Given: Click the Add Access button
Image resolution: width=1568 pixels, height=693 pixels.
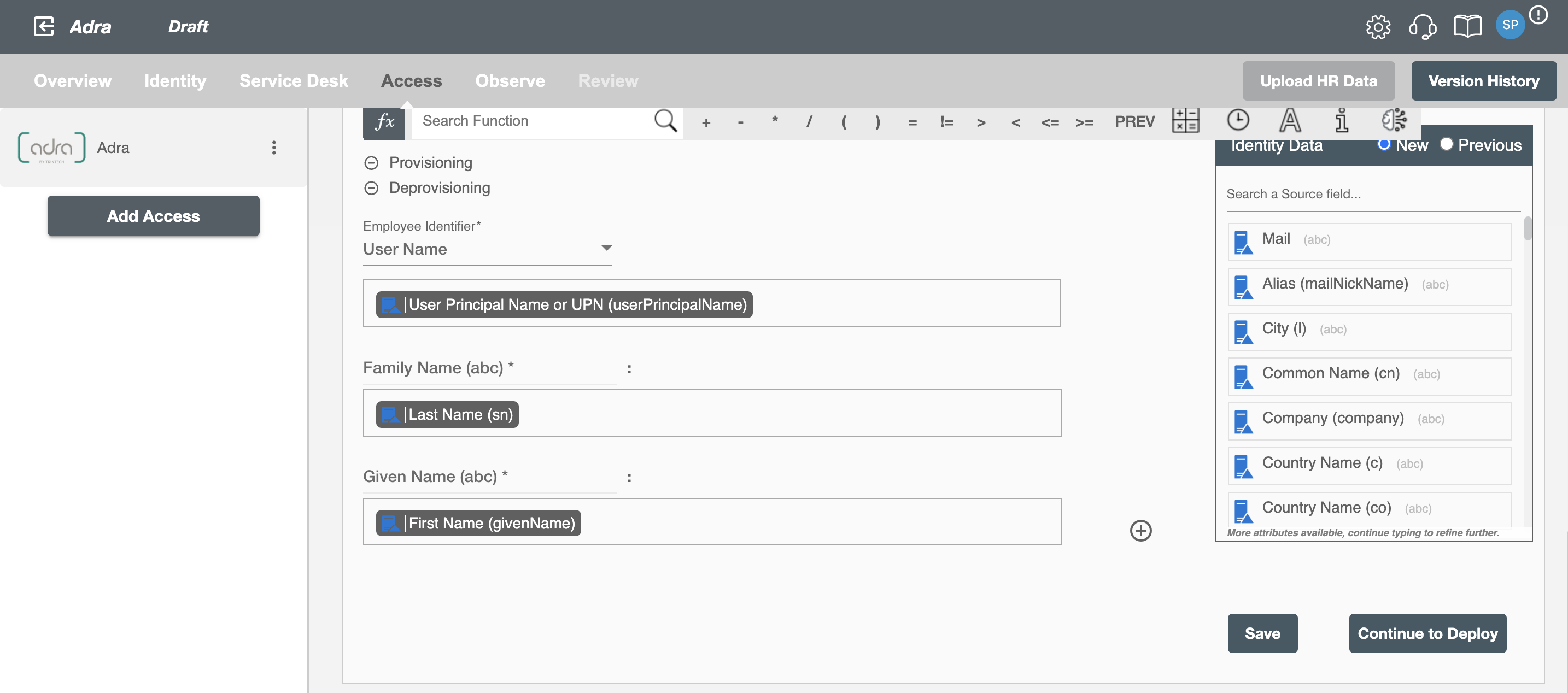Looking at the screenshot, I should (x=154, y=216).
